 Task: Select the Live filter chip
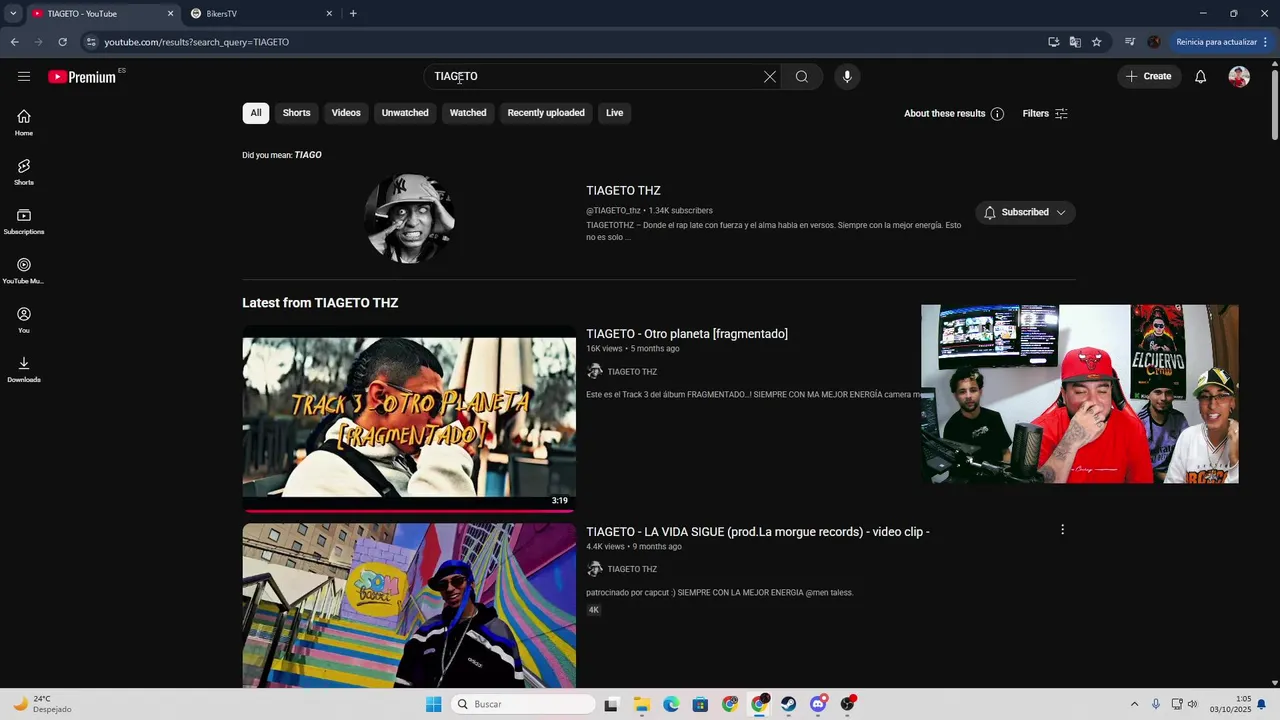pos(614,113)
